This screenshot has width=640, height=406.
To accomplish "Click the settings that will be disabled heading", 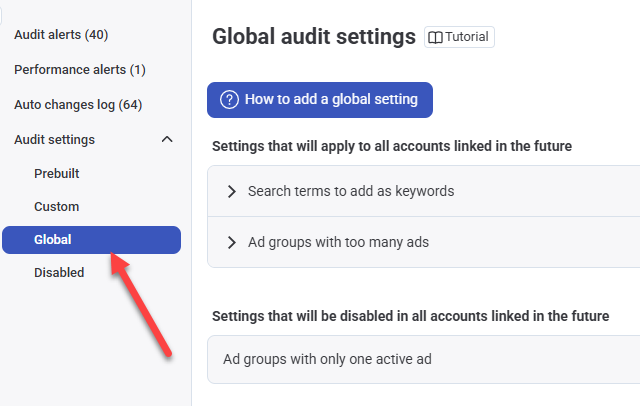I will pos(410,316).
